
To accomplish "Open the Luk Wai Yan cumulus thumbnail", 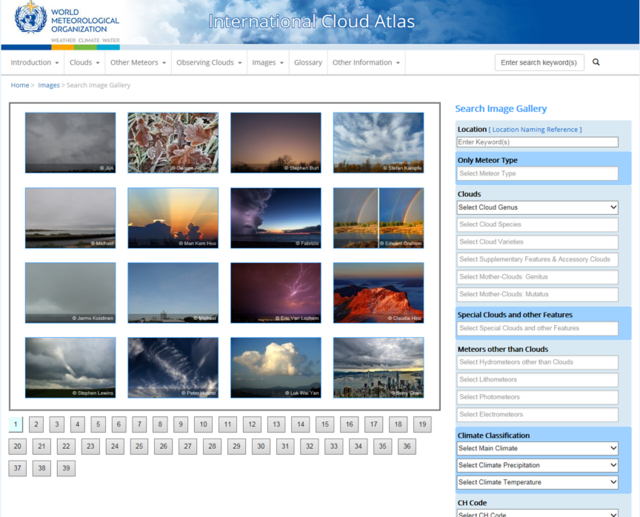I will [276, 368].
